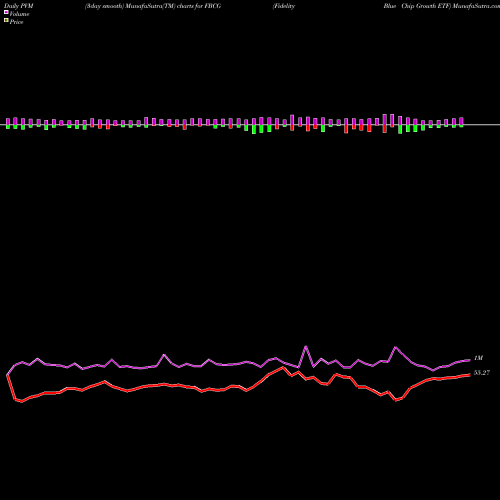This screenshot has width=500, height=500.
Task: Click the '1M' volume line end label
Action: coord(478,358)
